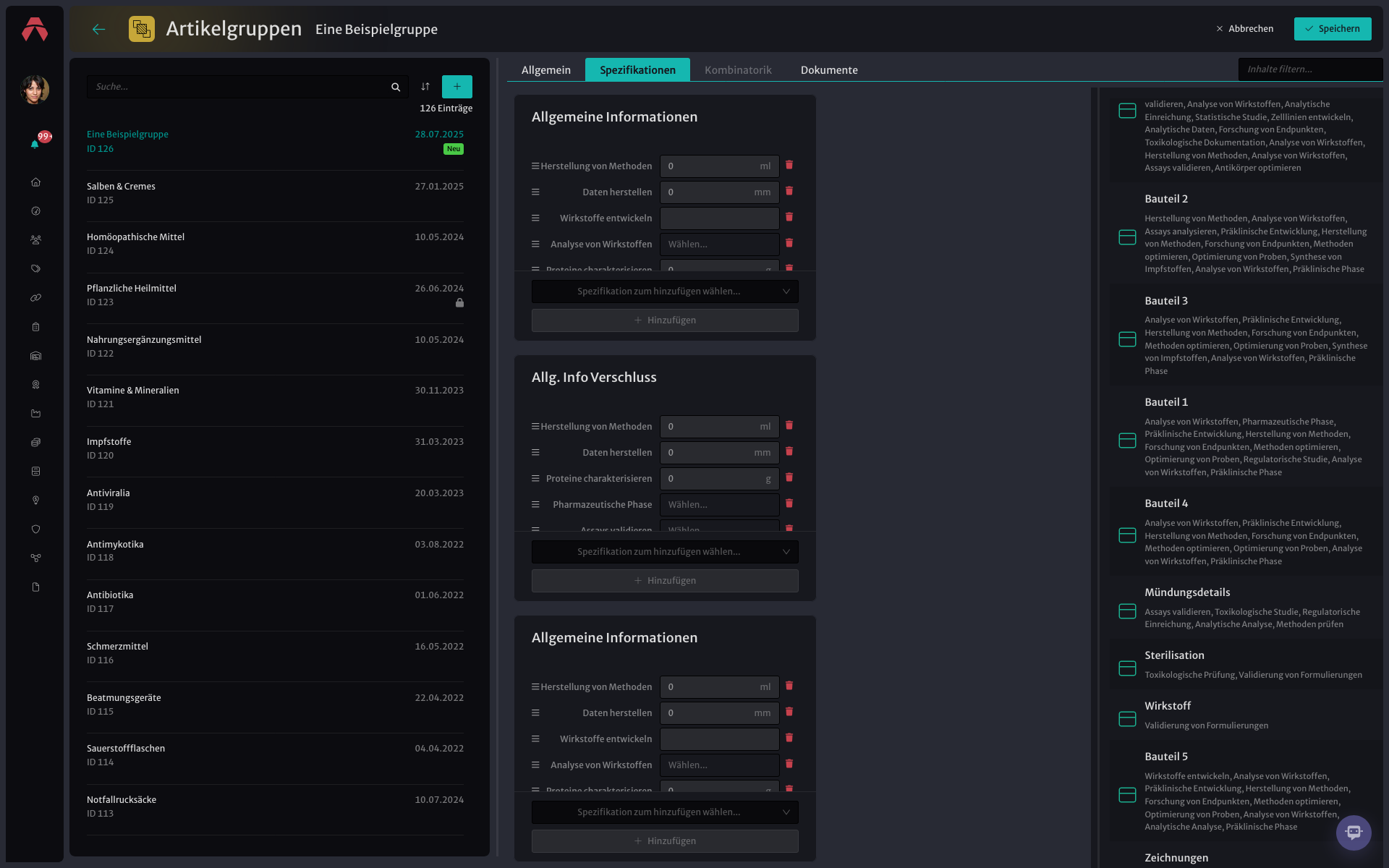Switch to the Dokumente tab

(829, 70)
